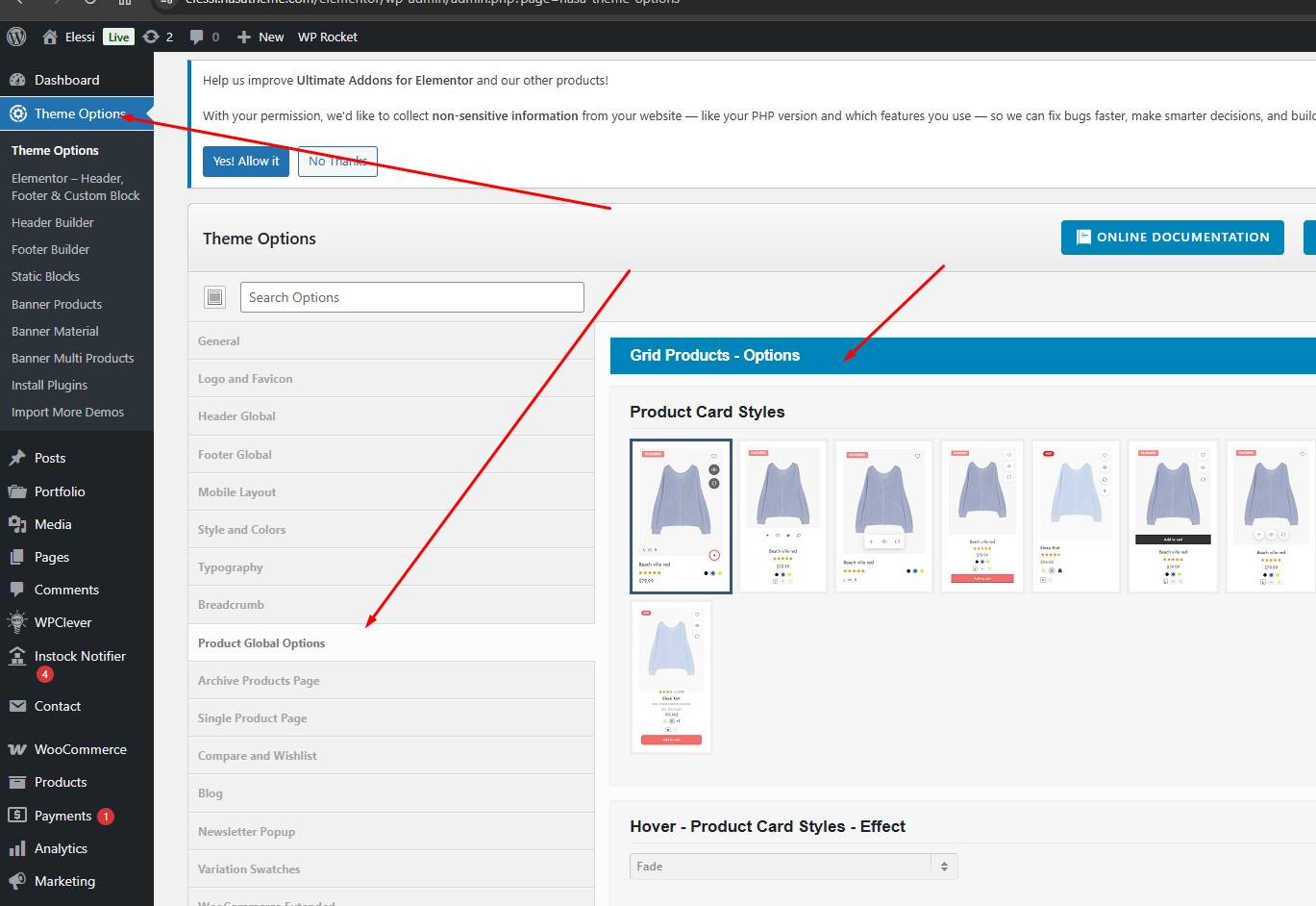The image size is (1316, 906).
Task: Open Analytics in the sidebar
Action: (x=61, y=848)
